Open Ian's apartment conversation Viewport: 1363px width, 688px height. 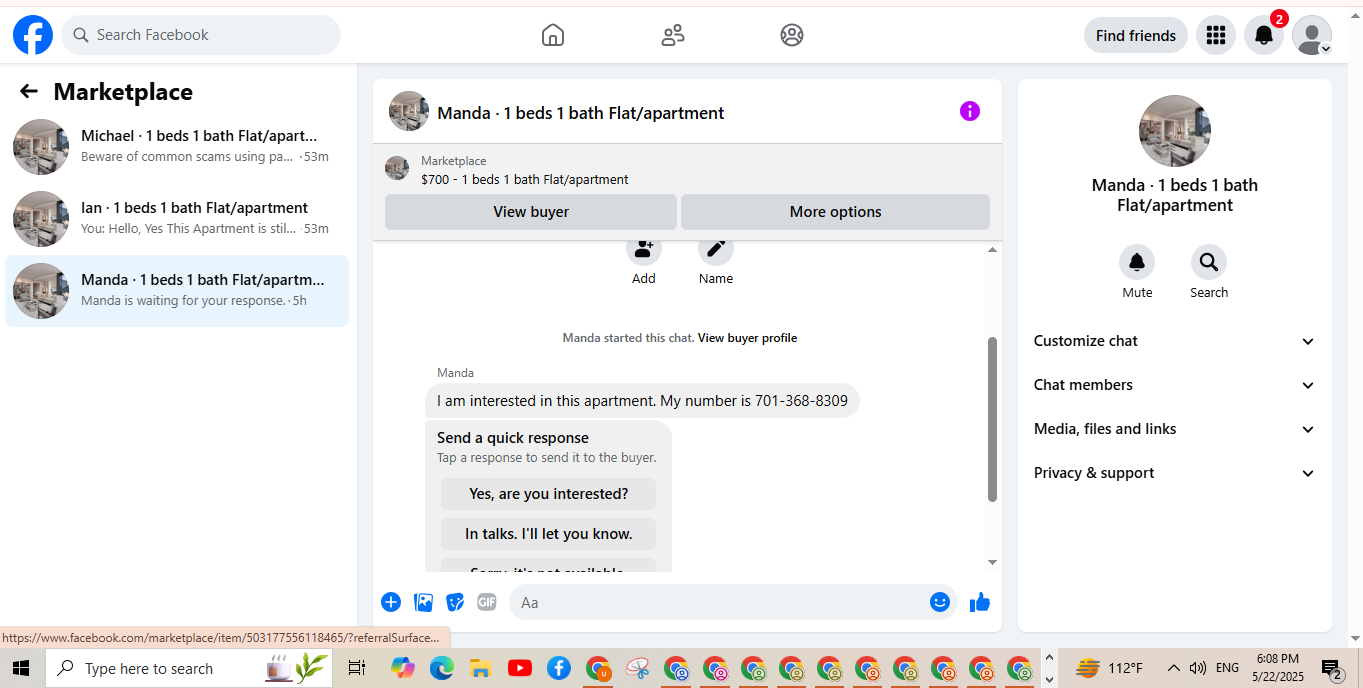177,218
